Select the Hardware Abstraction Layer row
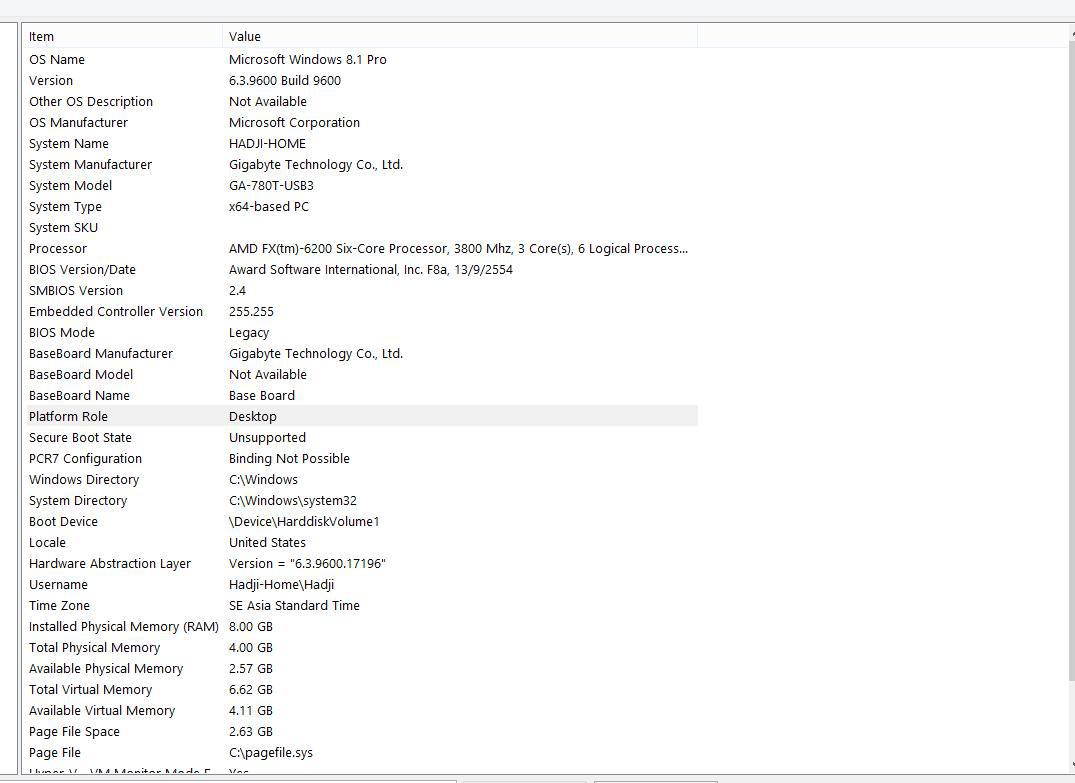This screenshot has width=1075, height=783. pyautogui.click(x=109, y=564)
